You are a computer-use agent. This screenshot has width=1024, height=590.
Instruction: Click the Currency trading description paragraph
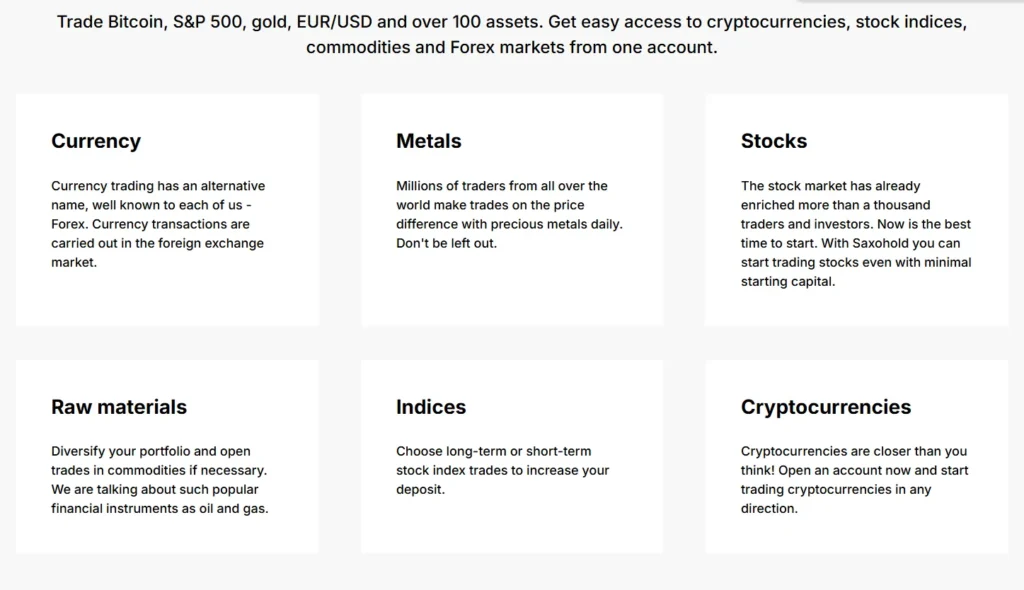tap(158, 224)
